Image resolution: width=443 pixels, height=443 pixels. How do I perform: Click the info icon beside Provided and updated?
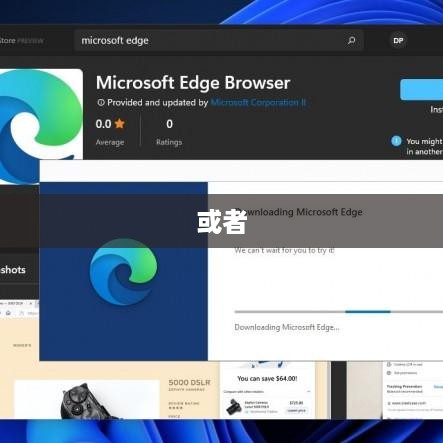[x=101, y=103]
